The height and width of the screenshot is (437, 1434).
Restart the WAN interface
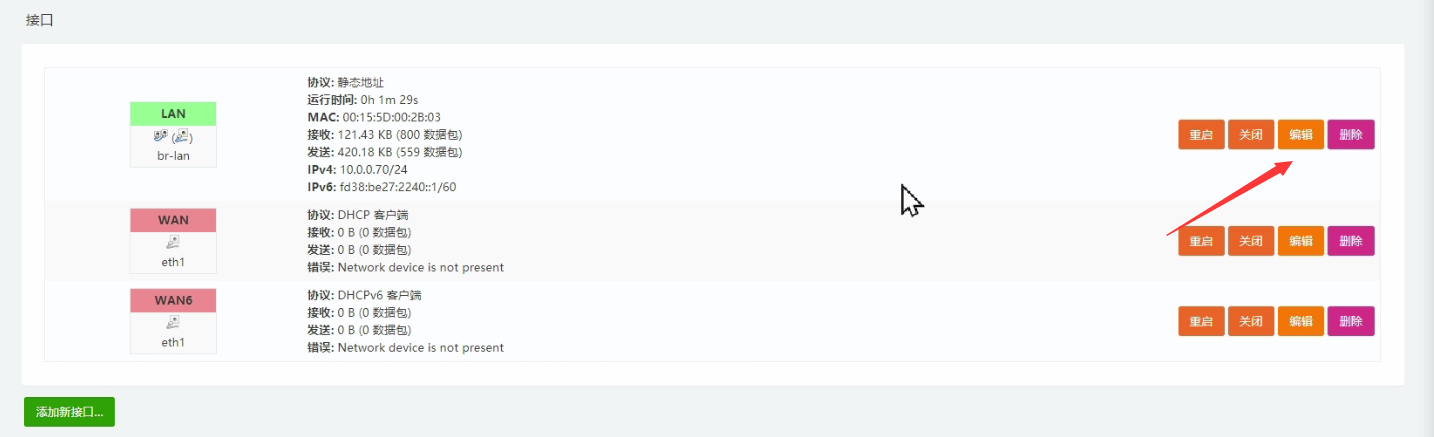pyautogui.click(x=1201, y=241)
